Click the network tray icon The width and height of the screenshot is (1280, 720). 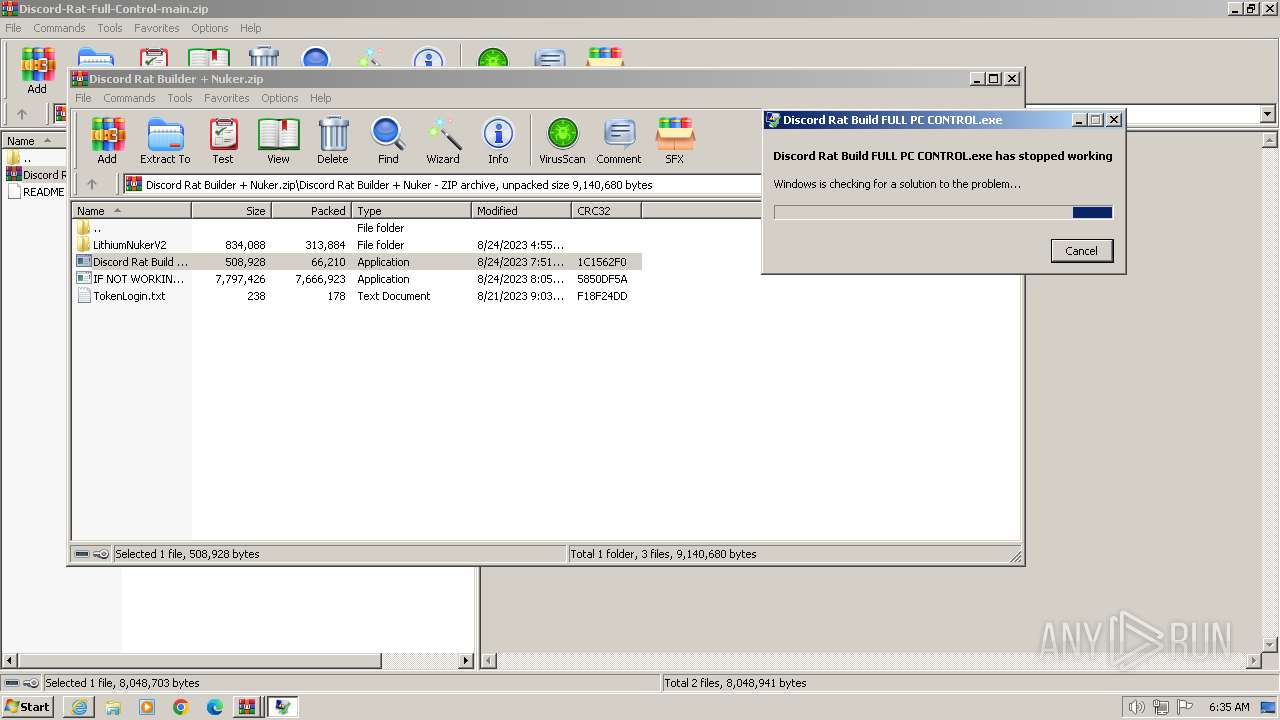coord(1161,707)
